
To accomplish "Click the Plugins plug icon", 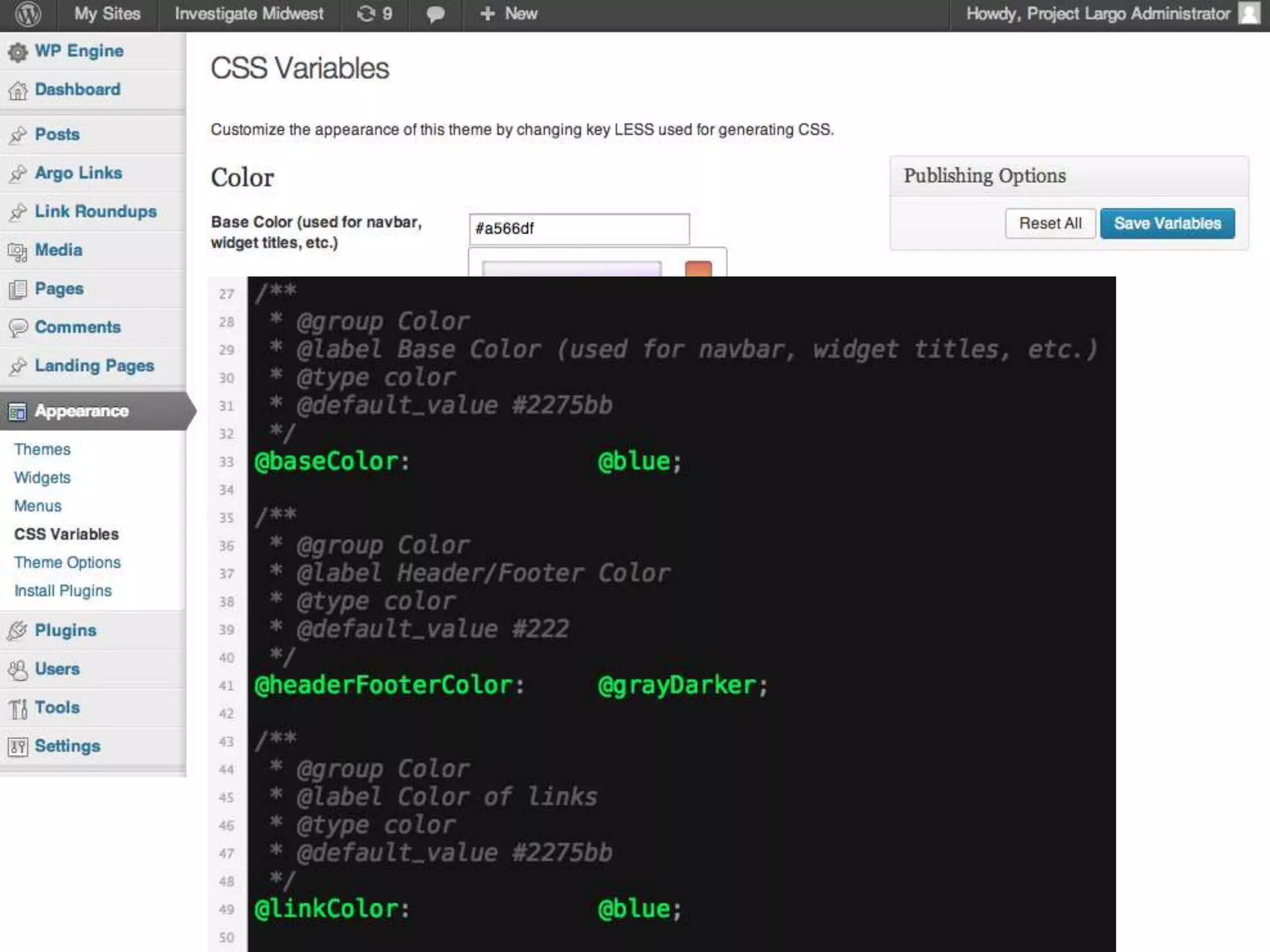I will [x=18, y=631].
